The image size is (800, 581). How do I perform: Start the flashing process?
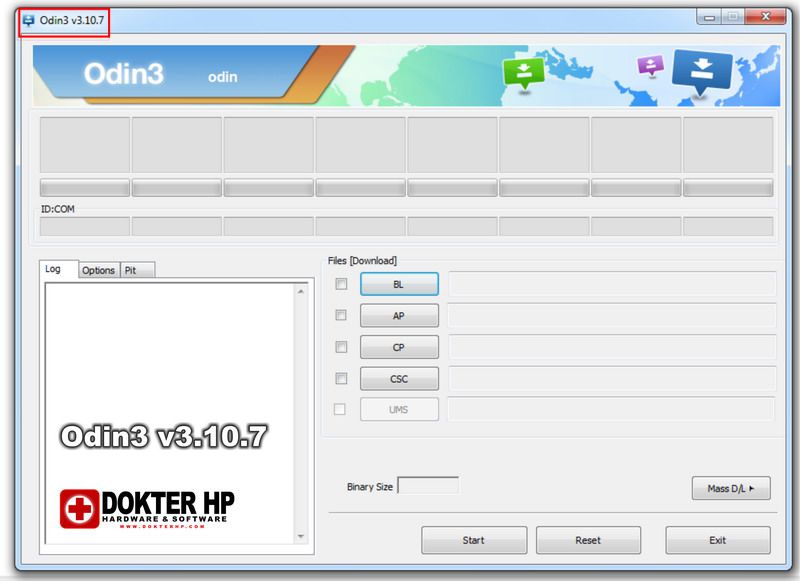click(474, 540)
